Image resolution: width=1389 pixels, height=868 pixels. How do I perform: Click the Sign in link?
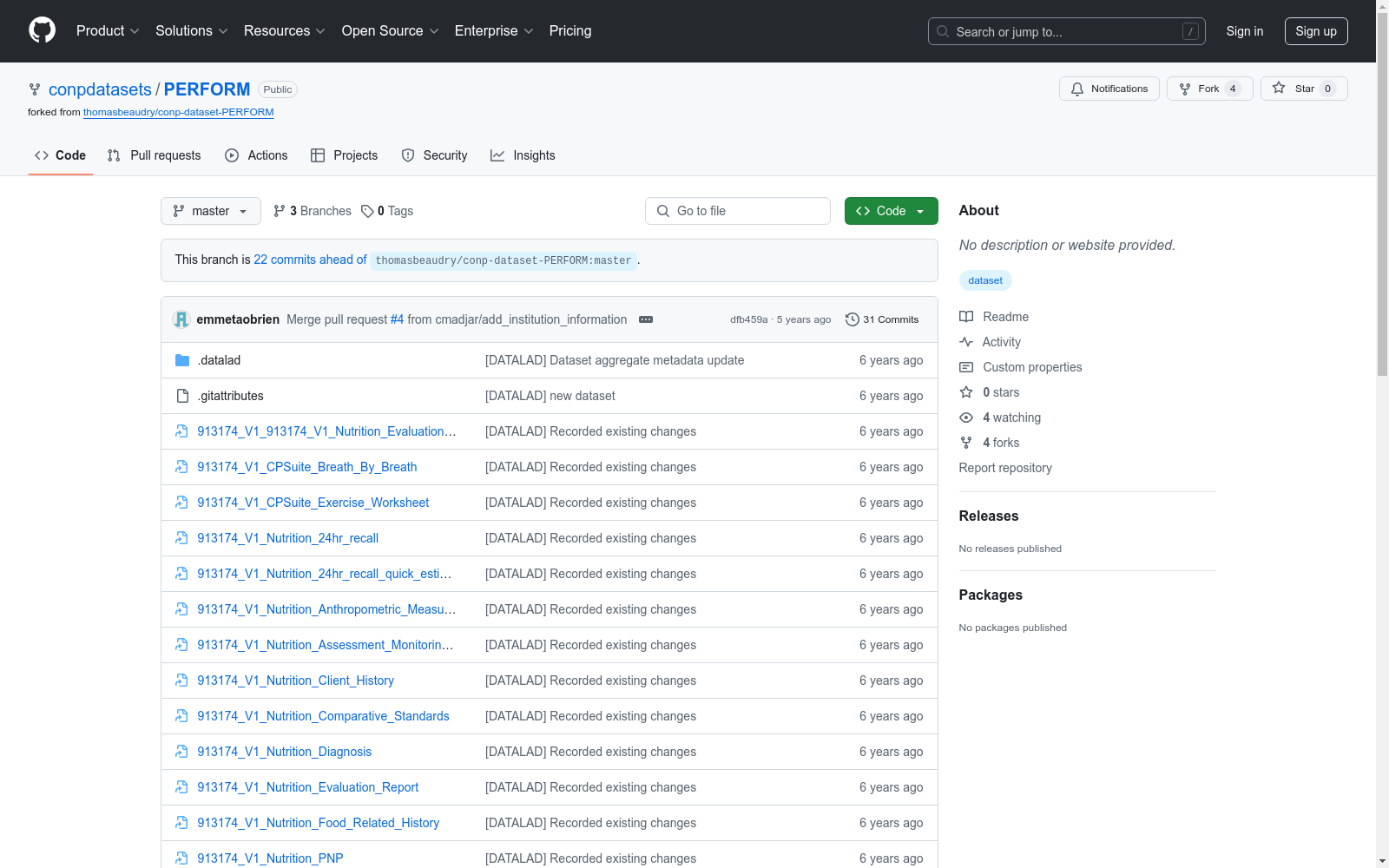1245,31
